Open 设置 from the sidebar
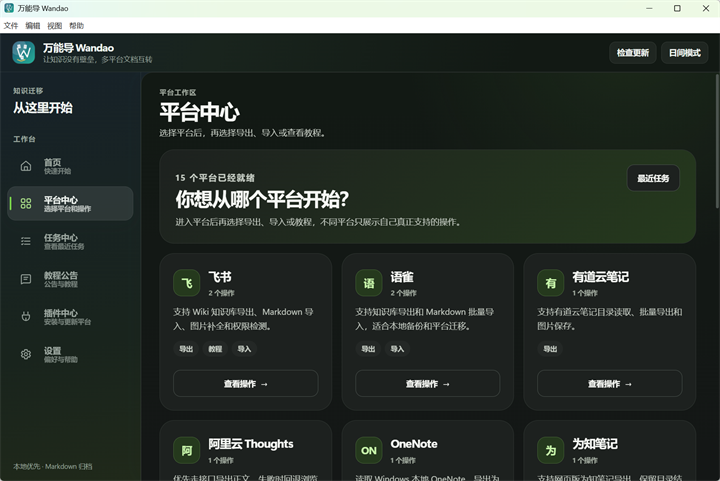Image resolution: width=720 pixels, height=481 pixels. click(70, 354)
